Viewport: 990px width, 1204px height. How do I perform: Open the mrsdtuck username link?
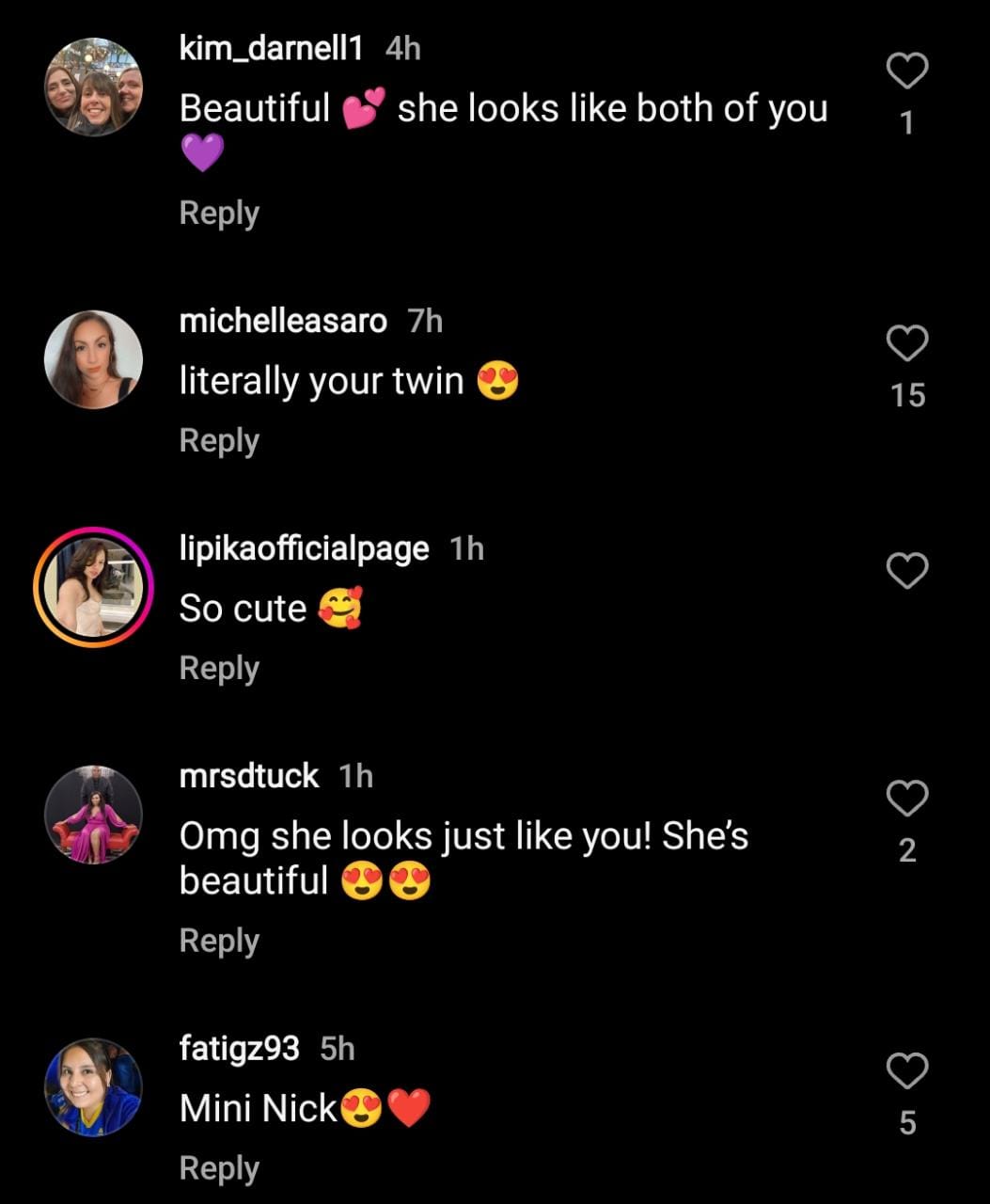tap(249, 776)
